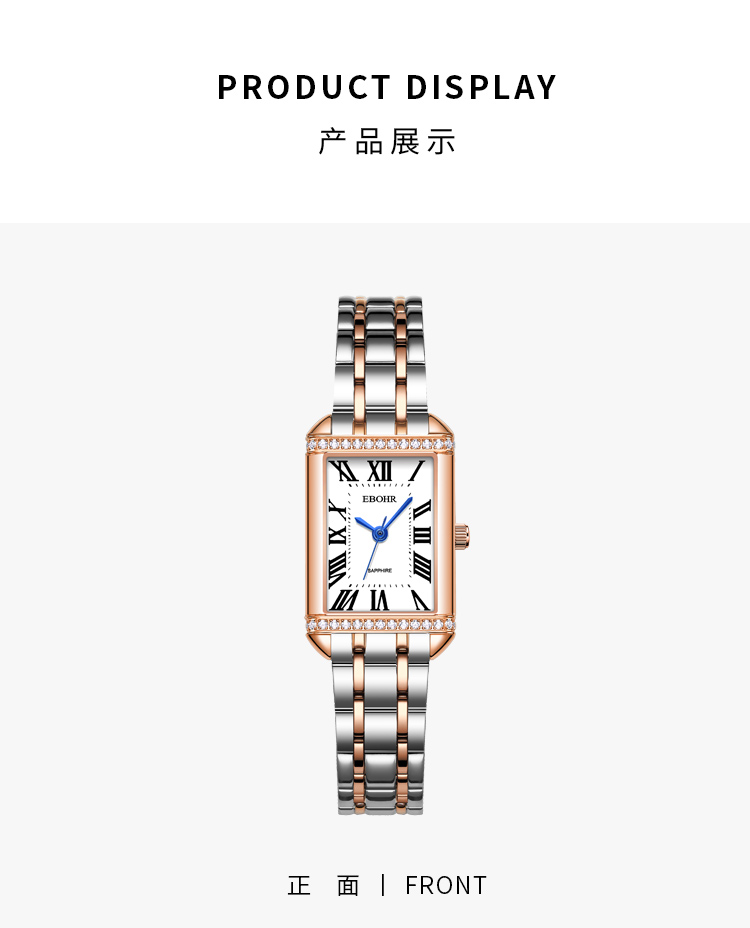Screen dimensions: 750x928
Task: Click the IX numeral on dial
Action: click(x=337, y=536)
